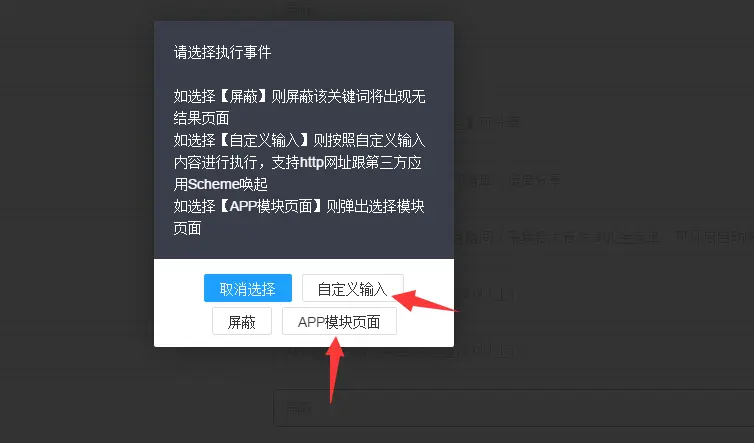Click the dimmed background label above the dialog

[296, 10]
